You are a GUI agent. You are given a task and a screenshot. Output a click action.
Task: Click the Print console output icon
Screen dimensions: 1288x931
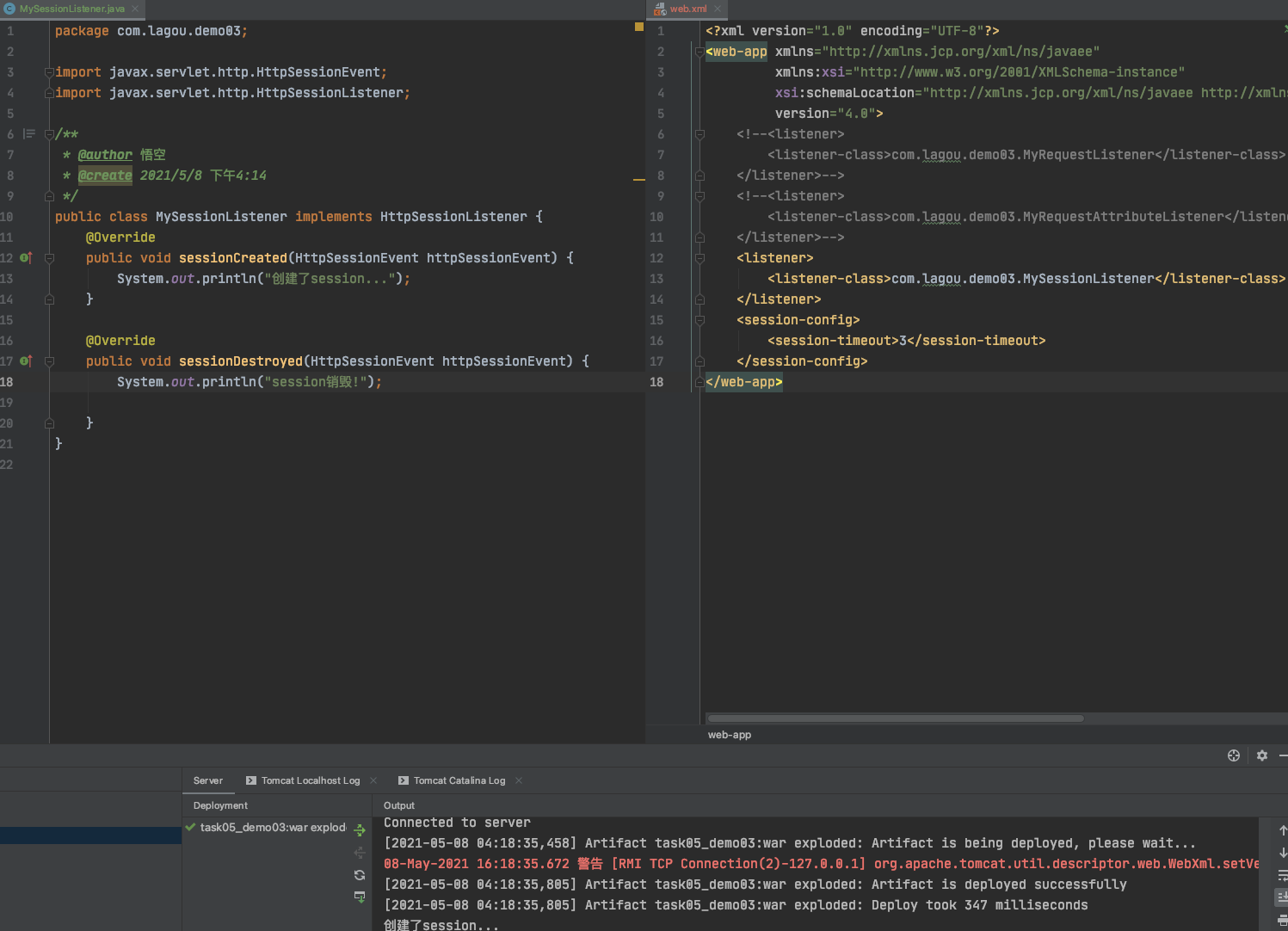point(1282,920)
